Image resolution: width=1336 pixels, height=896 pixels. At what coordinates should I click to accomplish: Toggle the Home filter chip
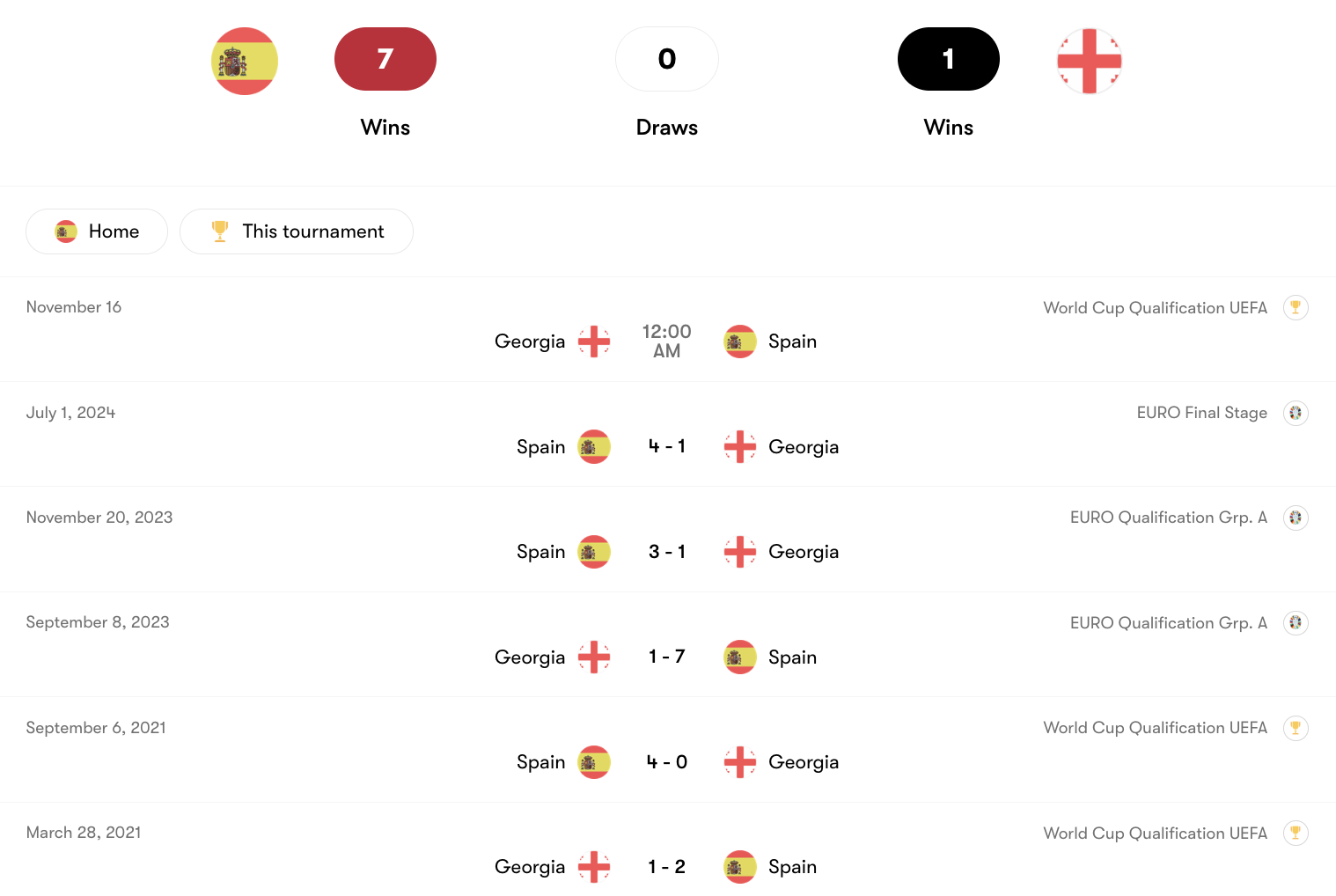97,231
